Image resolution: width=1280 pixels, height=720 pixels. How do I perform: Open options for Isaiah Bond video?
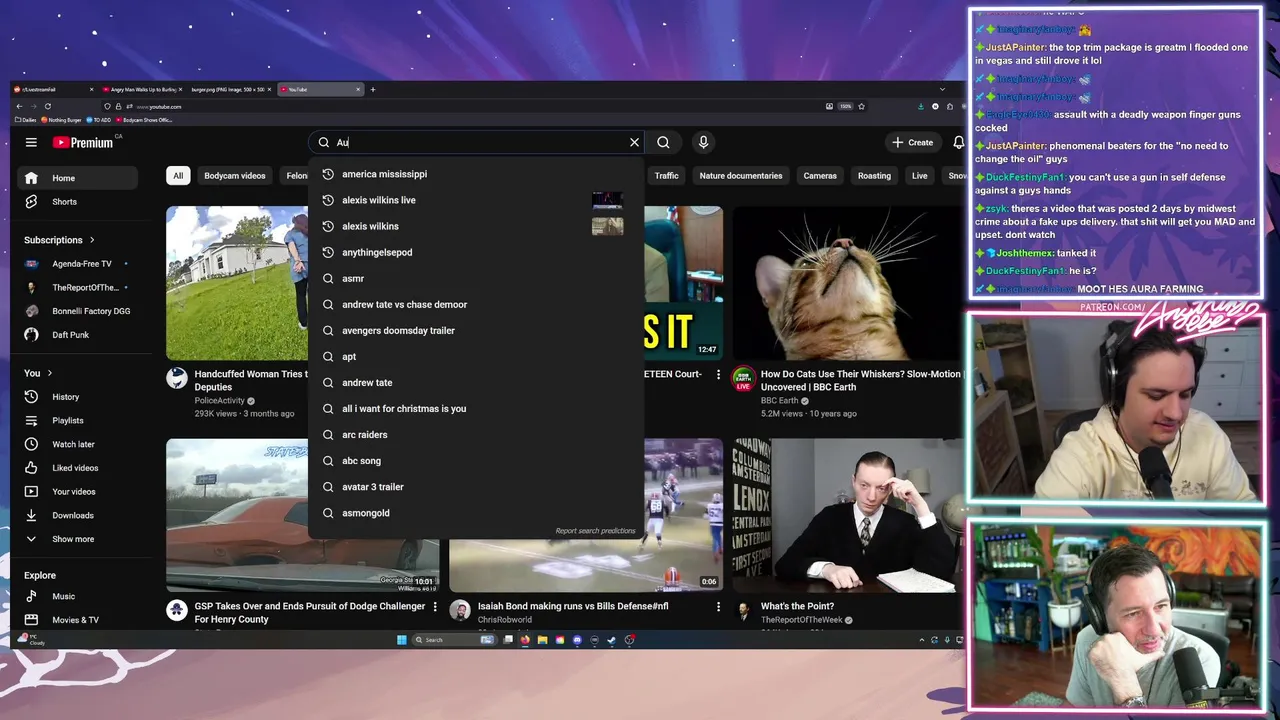point(718,607)
